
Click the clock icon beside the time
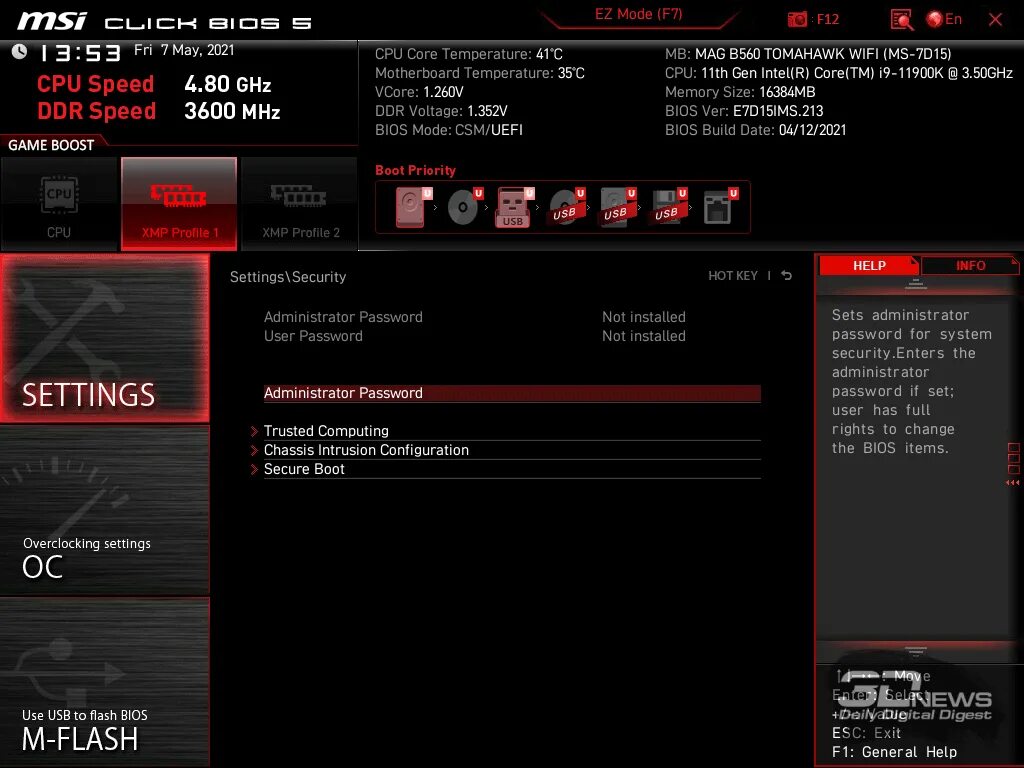click(x=20, y=52)
